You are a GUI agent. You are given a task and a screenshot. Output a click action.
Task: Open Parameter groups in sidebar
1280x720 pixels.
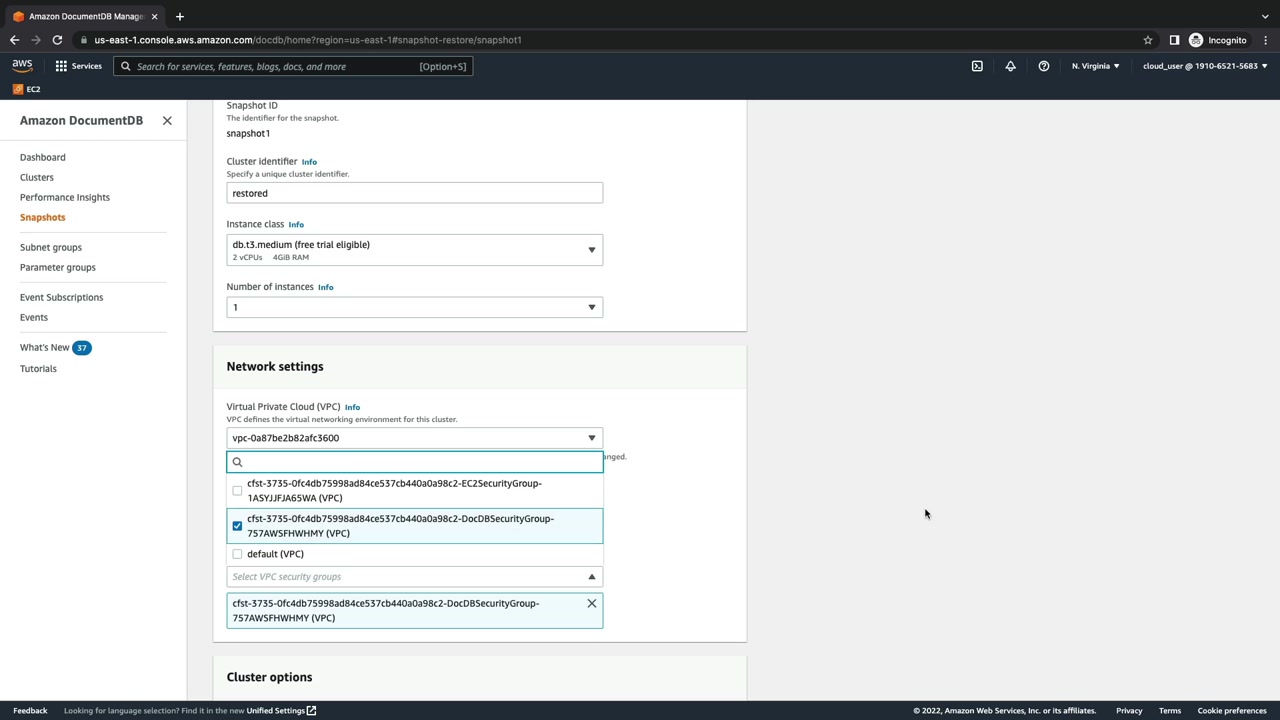click(x=58, y=267)
